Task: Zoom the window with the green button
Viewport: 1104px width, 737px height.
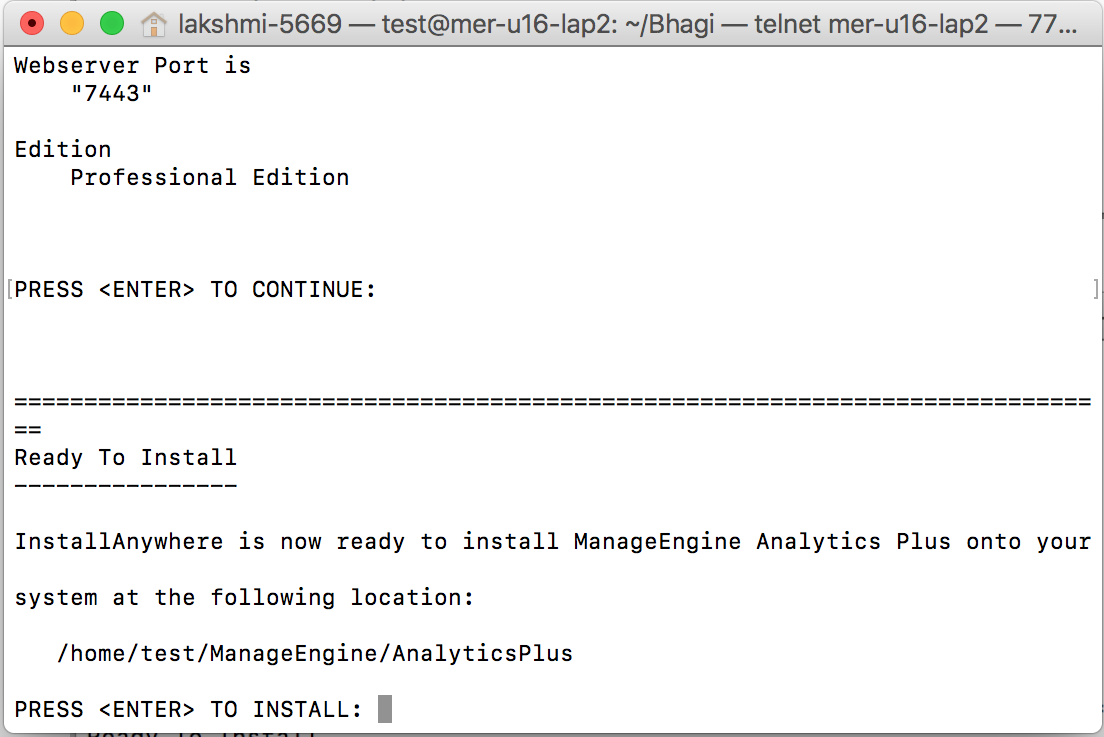Action: click(x=112, y=23)
